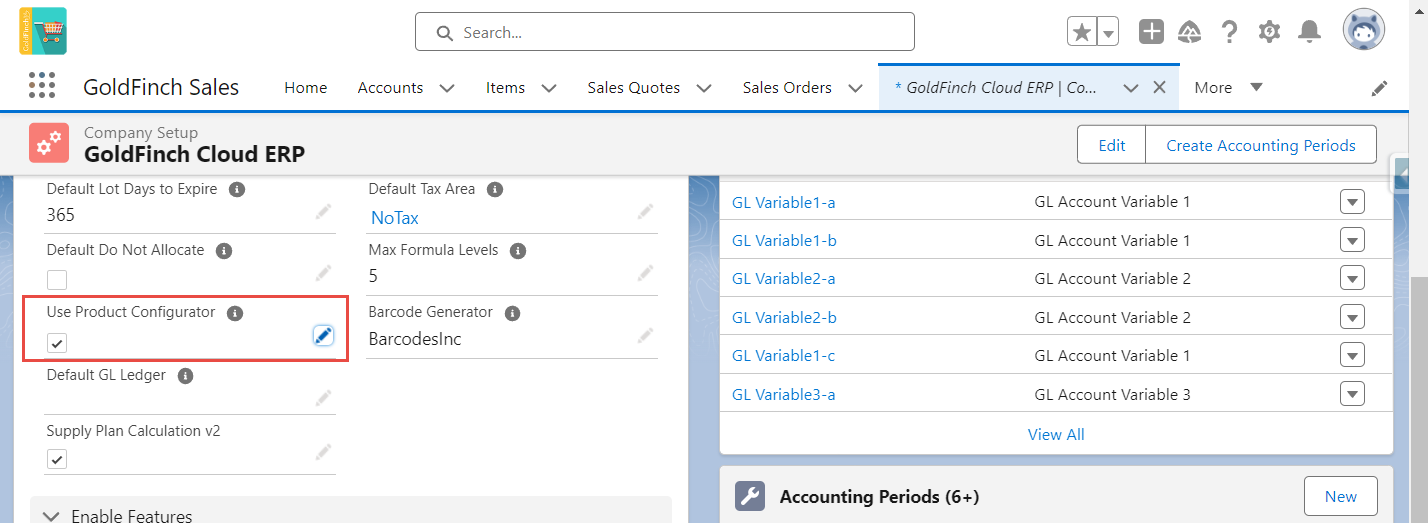The height and width of the screenshot is (523, 1428).
Task: Open Global Actions plus icon
Action: click(1152, 32)
